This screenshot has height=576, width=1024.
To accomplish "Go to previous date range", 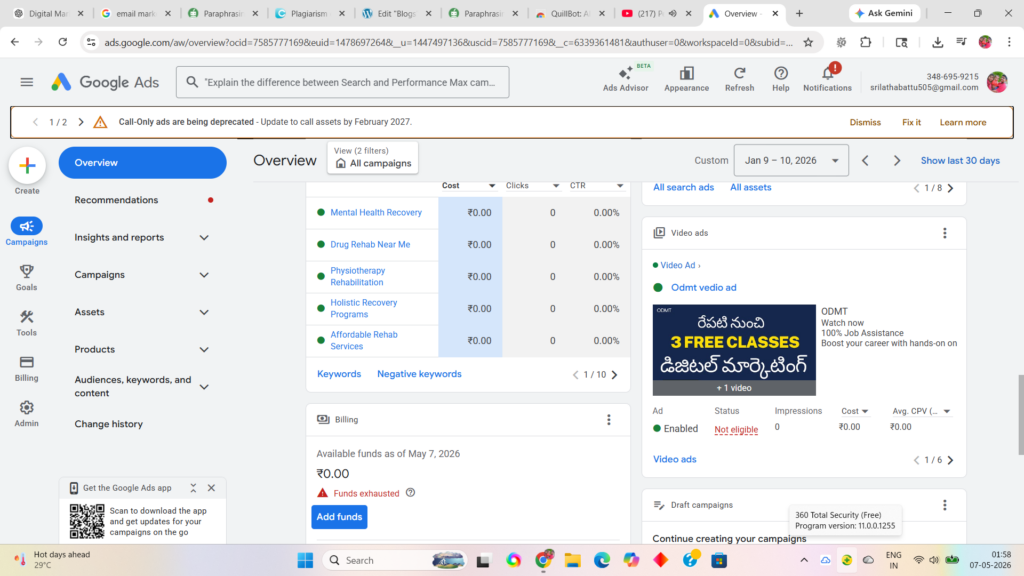I will pyautogui.click(x=865, y=161).
